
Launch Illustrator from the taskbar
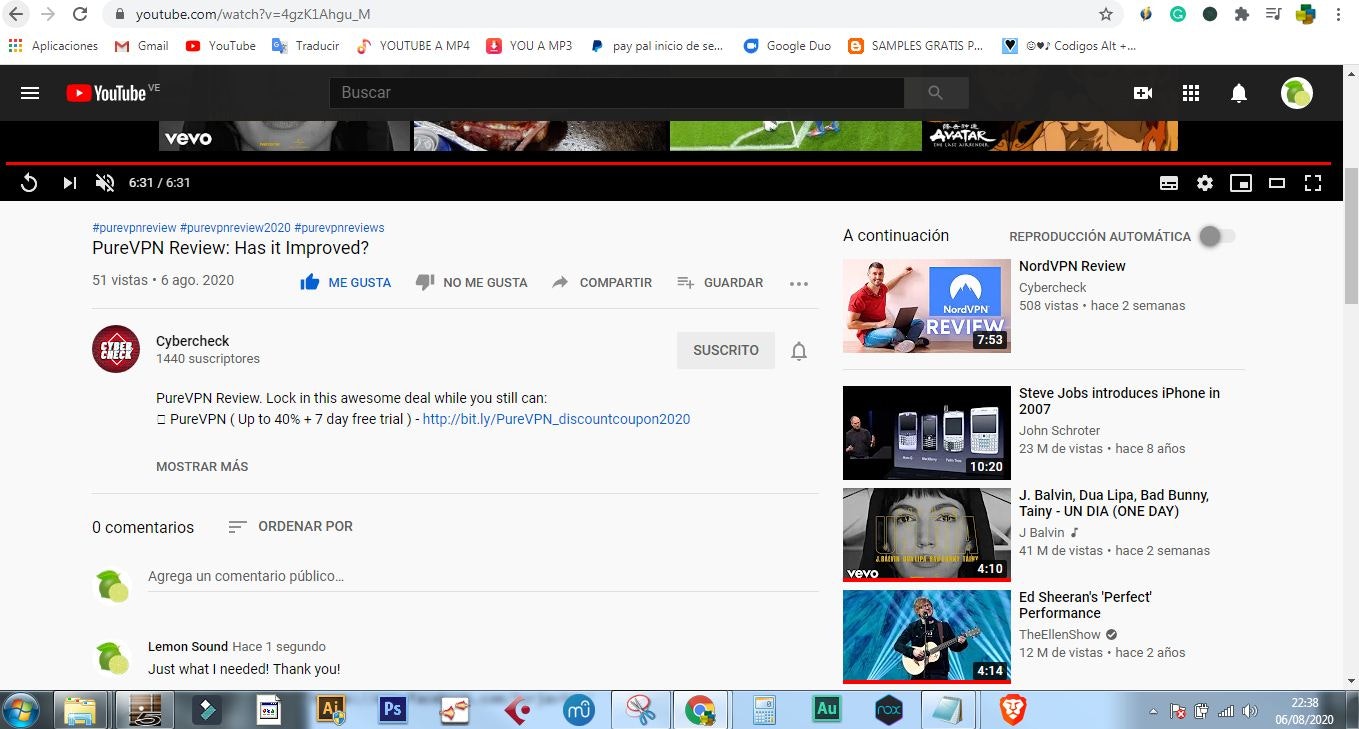330,710
